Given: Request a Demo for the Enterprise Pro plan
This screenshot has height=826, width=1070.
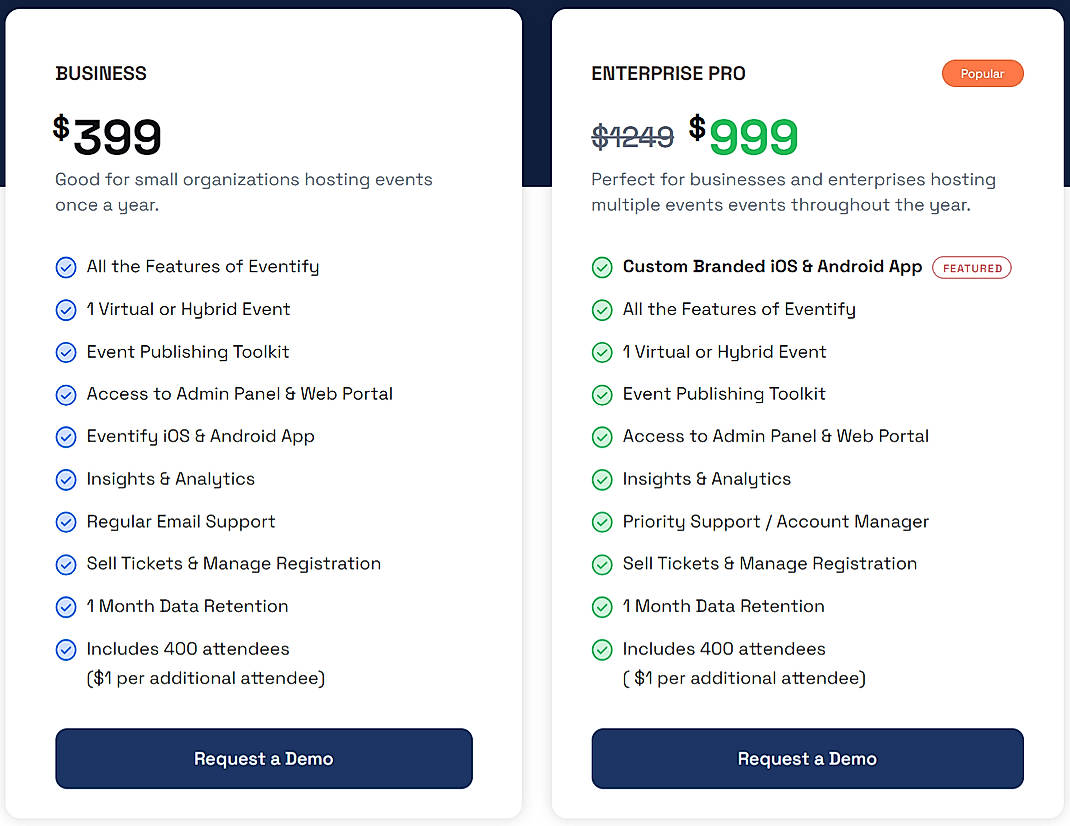Looking at the screenshot, I should point(807,758).
